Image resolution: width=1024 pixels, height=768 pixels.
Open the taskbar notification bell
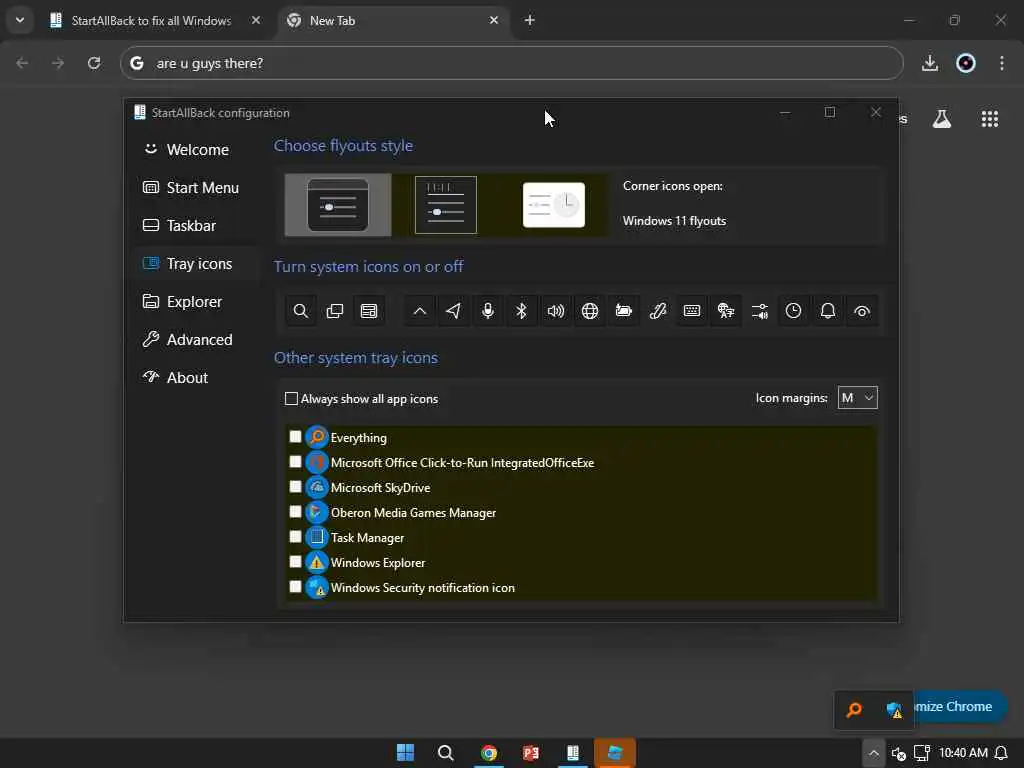1001,753
